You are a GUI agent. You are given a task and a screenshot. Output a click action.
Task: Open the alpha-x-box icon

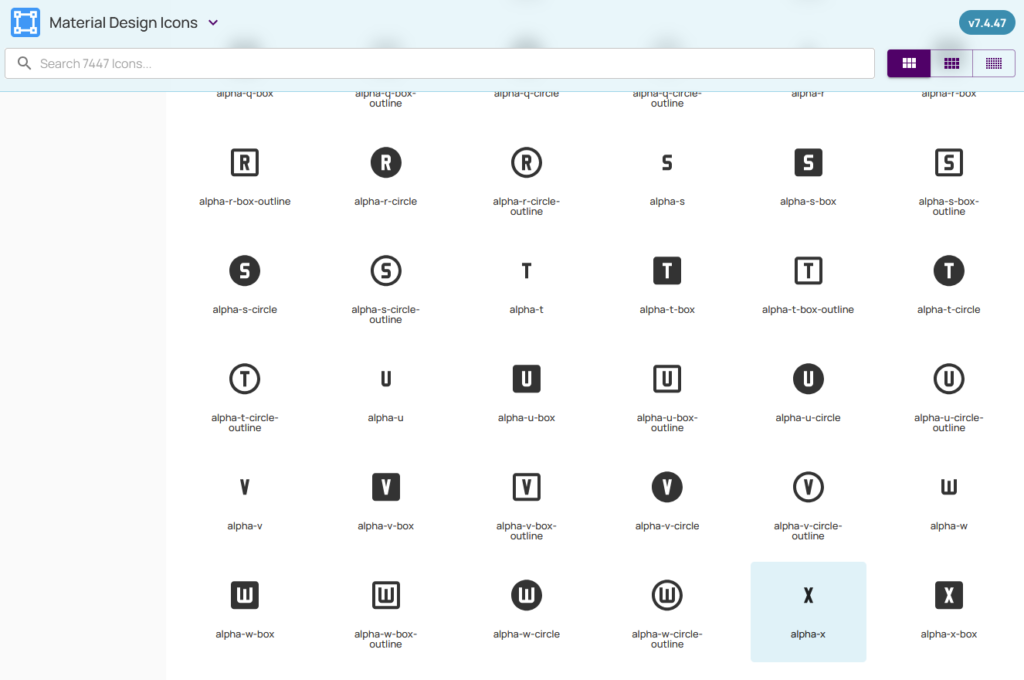pos(949,596)
